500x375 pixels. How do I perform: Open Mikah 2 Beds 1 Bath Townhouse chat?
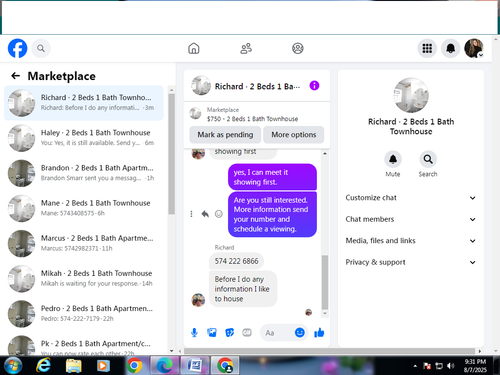pyautogui.click(x=84, y=278)
